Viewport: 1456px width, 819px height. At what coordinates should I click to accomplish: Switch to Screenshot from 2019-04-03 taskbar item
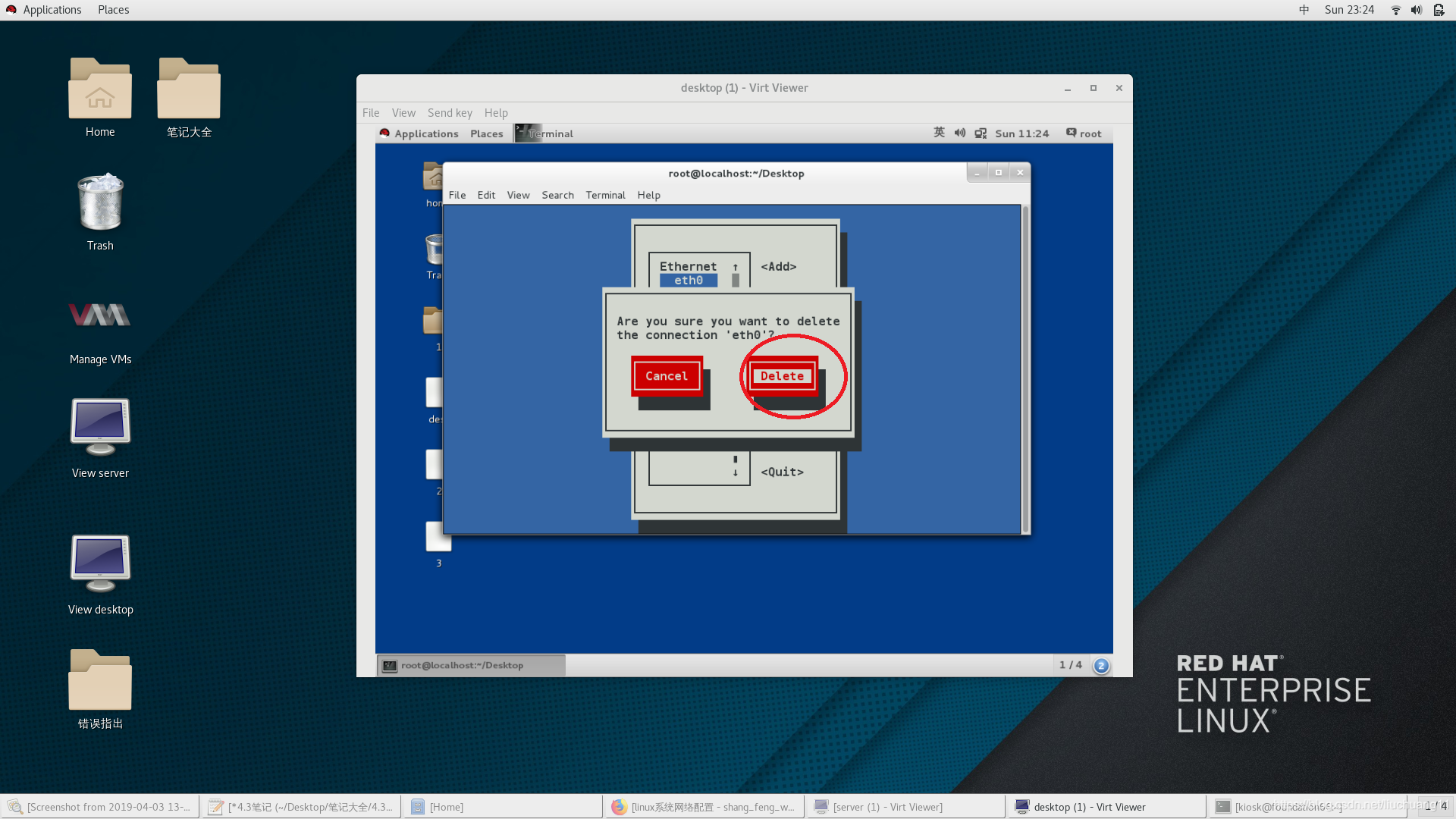[100, 807]
